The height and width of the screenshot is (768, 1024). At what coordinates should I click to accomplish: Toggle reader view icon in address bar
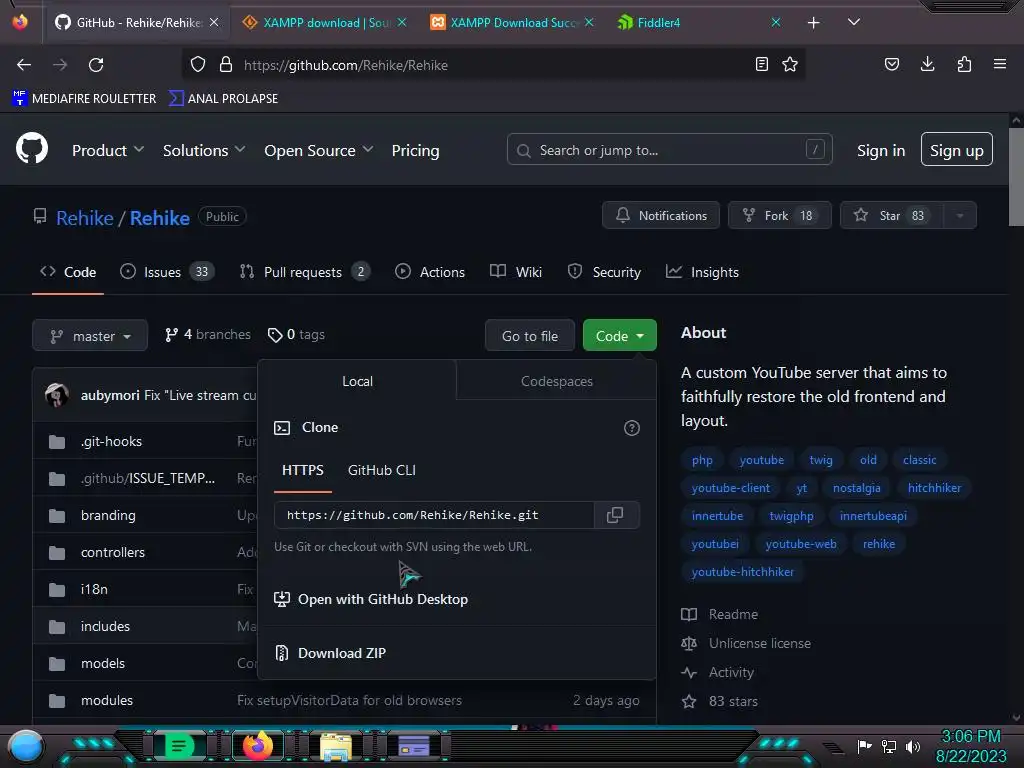pos(761,64)
